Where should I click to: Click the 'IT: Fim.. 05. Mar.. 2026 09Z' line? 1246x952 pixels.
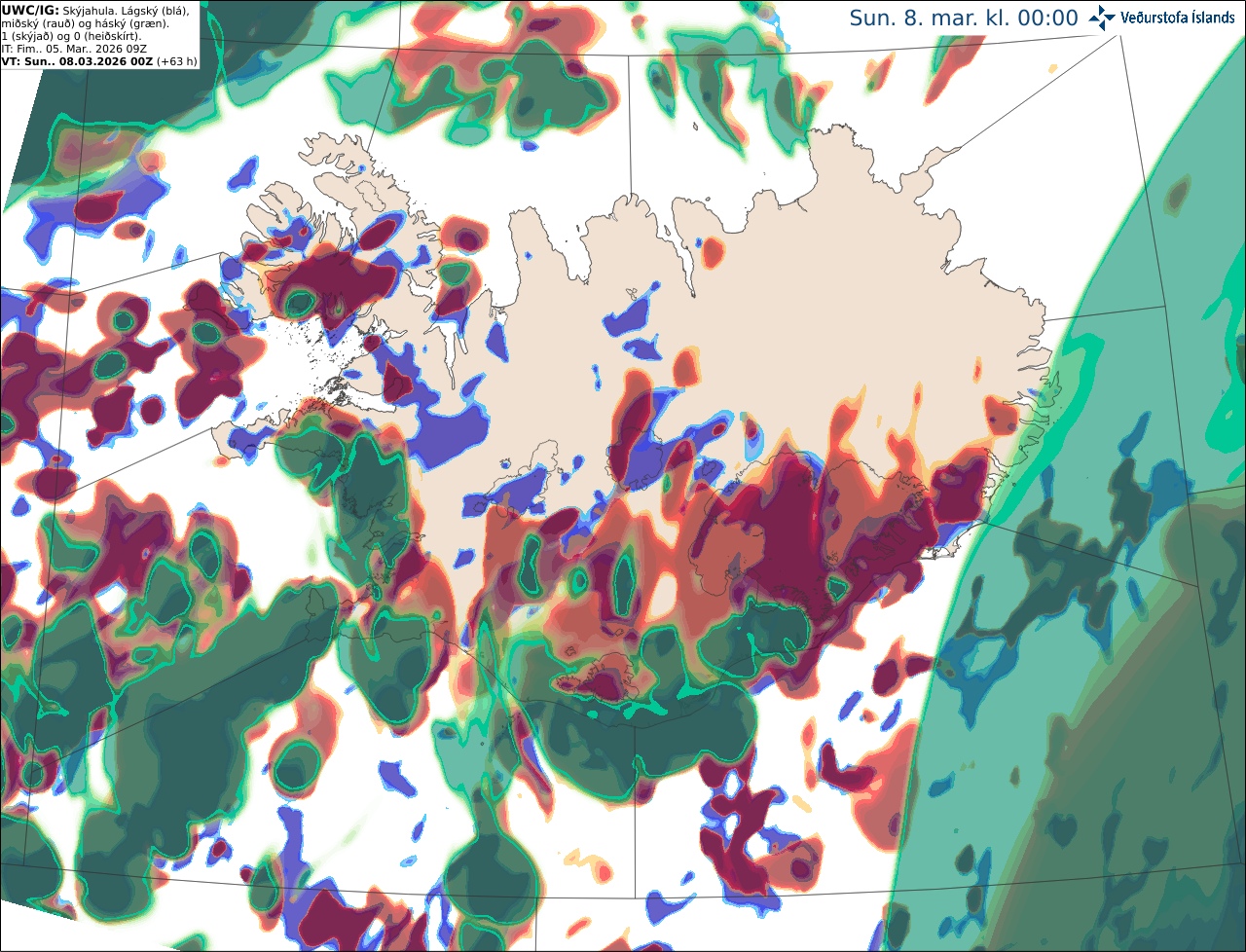[x=74, y=49]
